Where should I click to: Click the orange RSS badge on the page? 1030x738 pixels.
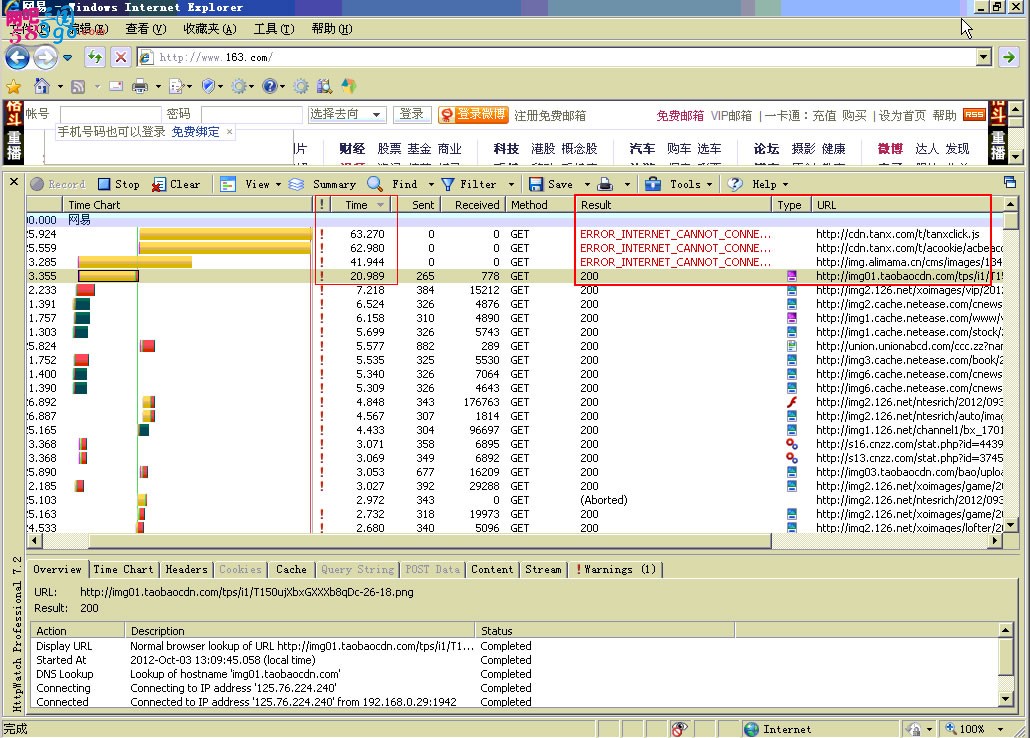974,115
